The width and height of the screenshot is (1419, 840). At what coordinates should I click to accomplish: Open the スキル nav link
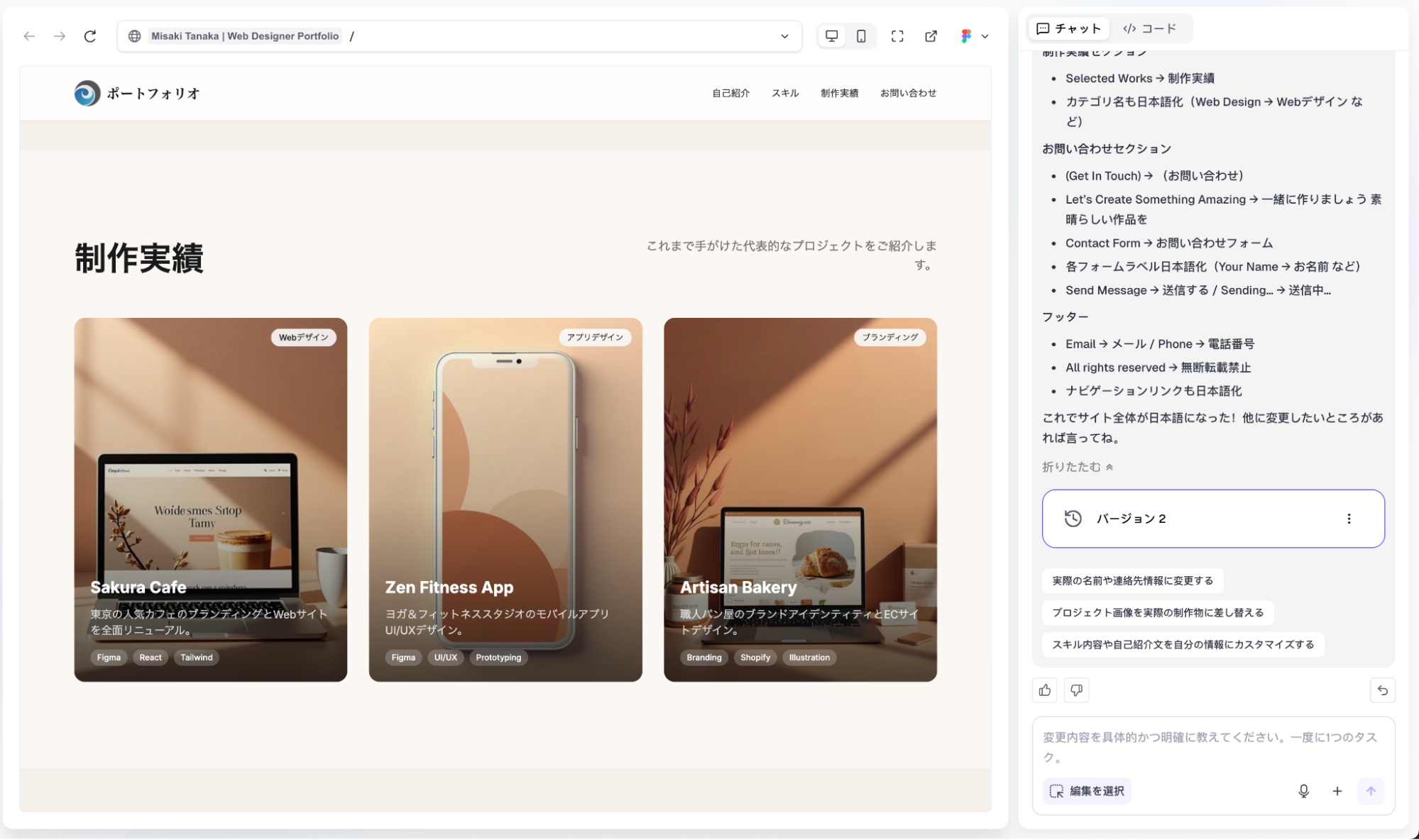point(785,93)
